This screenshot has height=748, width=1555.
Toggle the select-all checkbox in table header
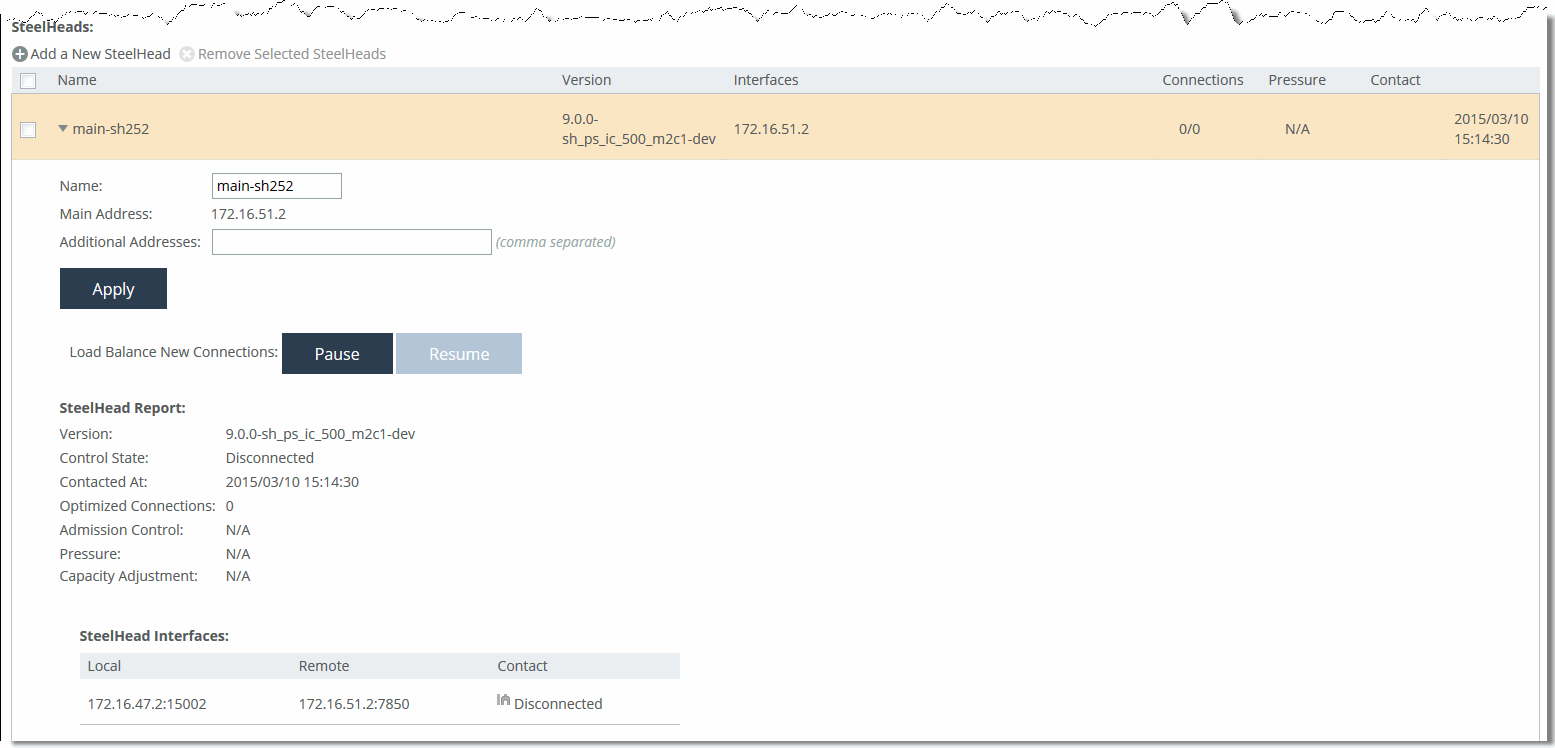click(x=28, y=81)
